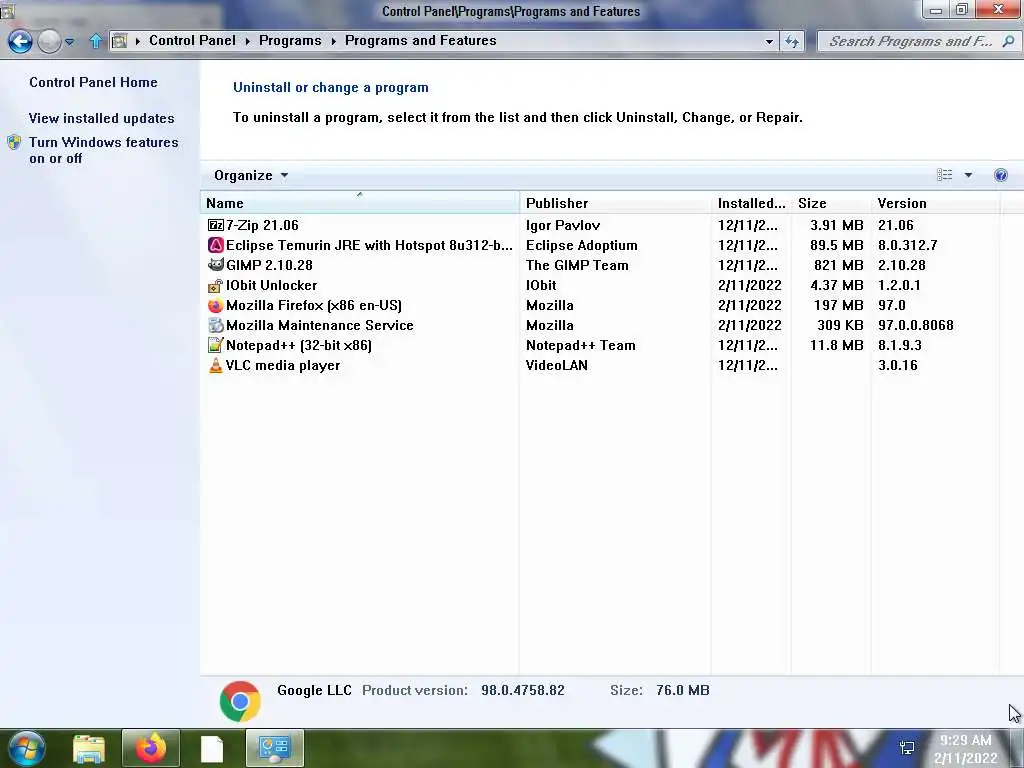Click the Up folder arrow icon
1024x768 pixels.
tap(95, 41)
